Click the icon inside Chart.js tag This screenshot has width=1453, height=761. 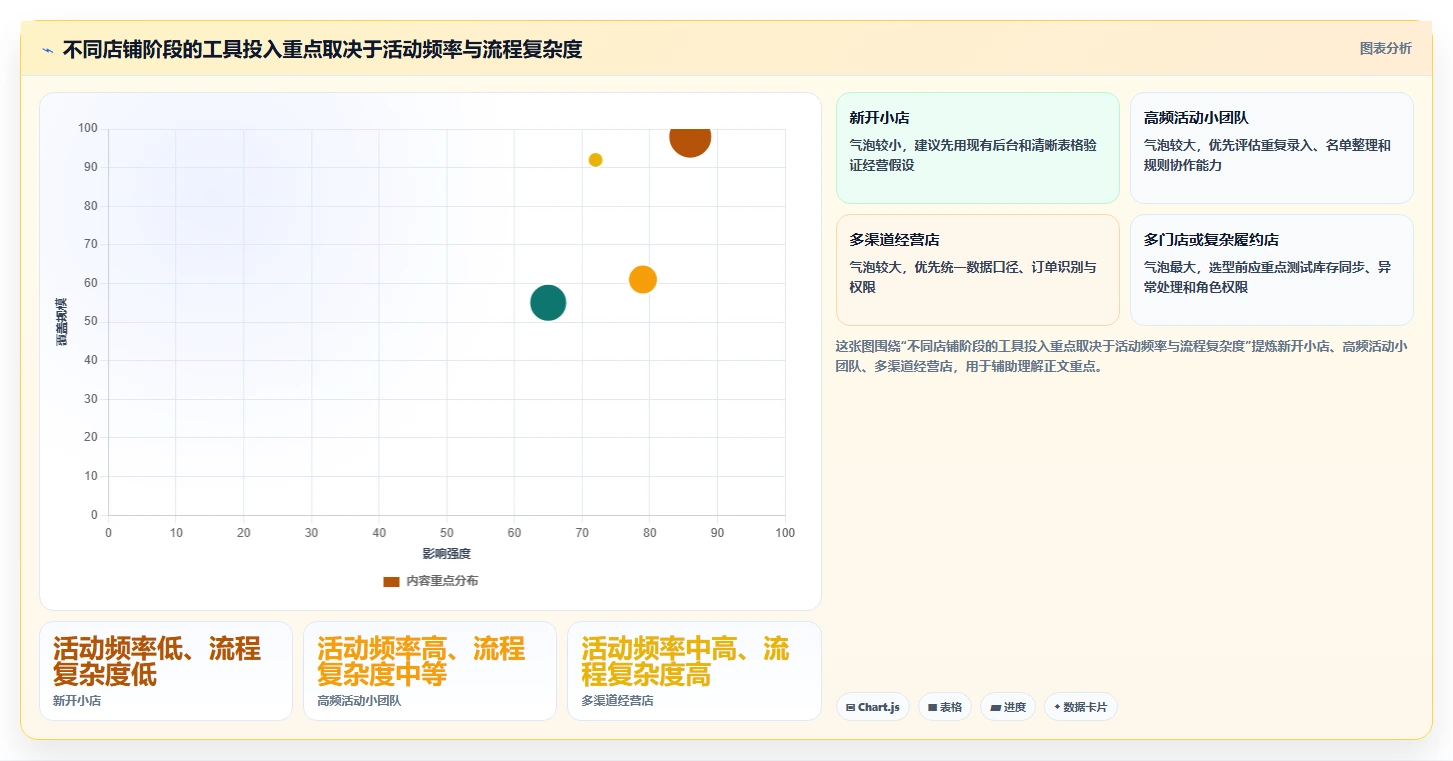pos(850,707)
